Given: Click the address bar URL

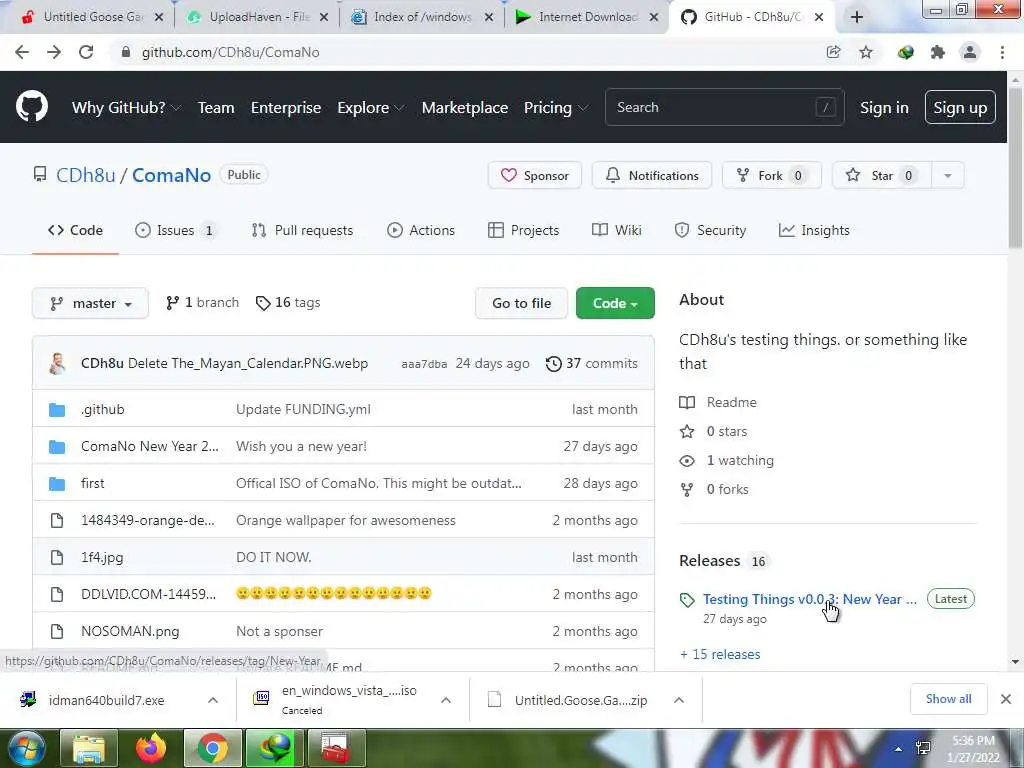Looking at the screenshot, I should click(231, 52).
